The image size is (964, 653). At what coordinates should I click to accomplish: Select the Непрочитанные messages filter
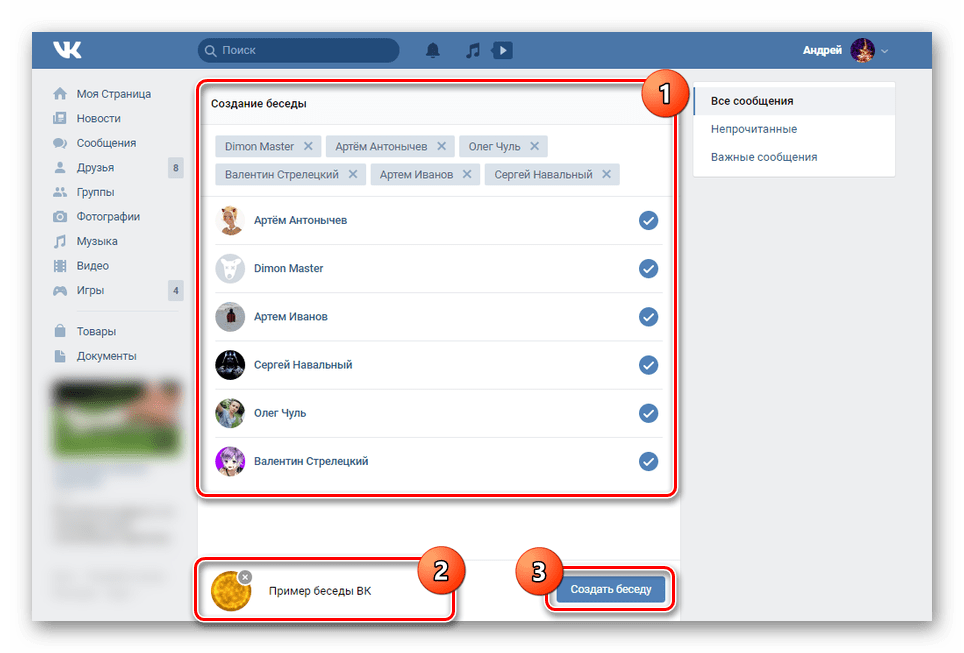click(x=754, y=129)
